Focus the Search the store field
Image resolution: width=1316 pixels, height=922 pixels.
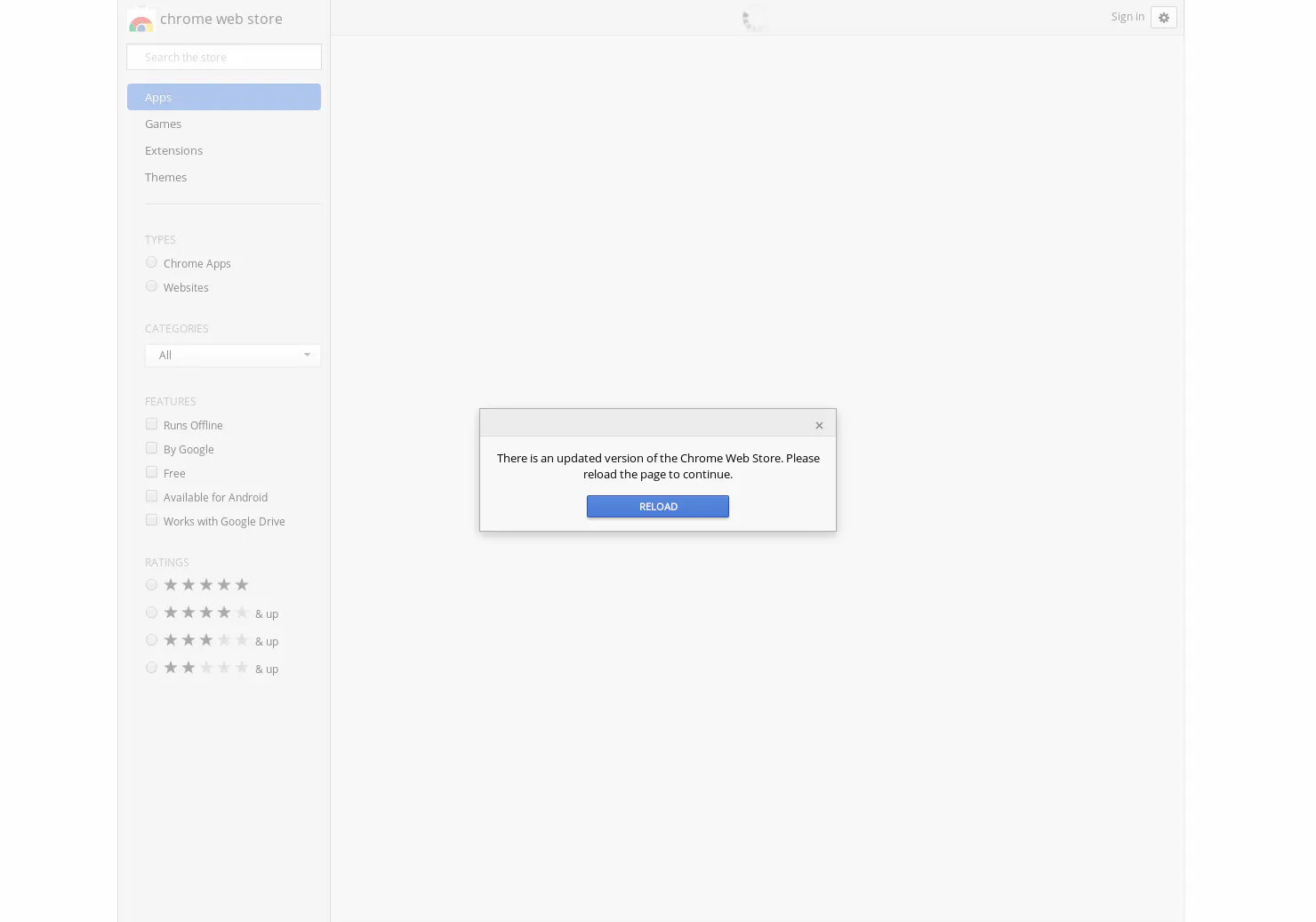tap(224, 57)
